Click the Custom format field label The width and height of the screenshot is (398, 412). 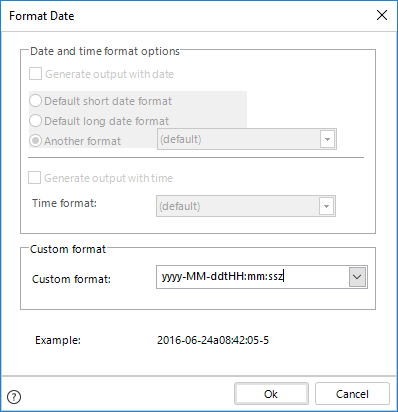click(71, 279)
